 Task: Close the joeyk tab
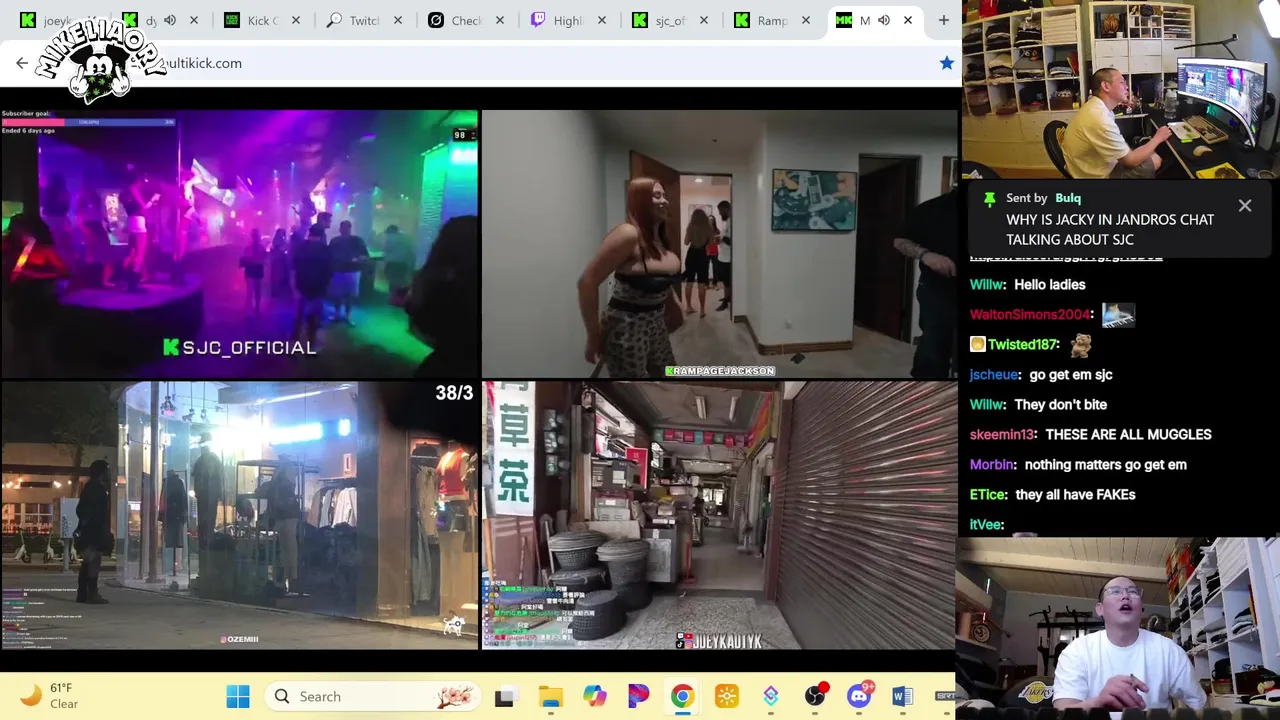(x=91, y=20)
